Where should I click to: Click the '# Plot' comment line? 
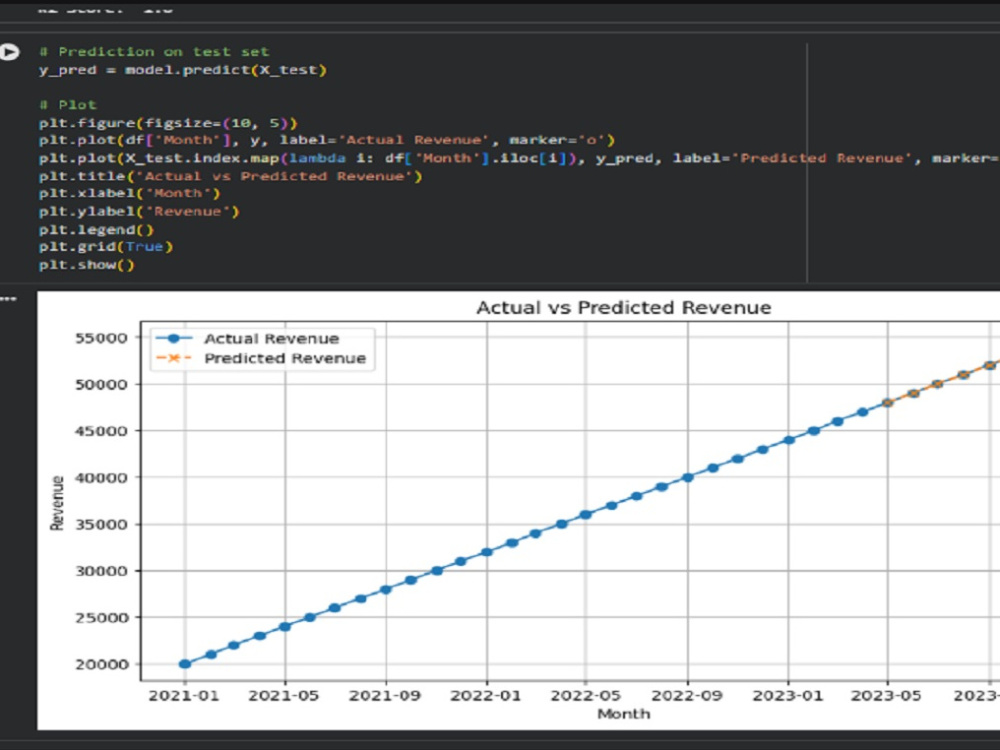[x=68, y=105]
